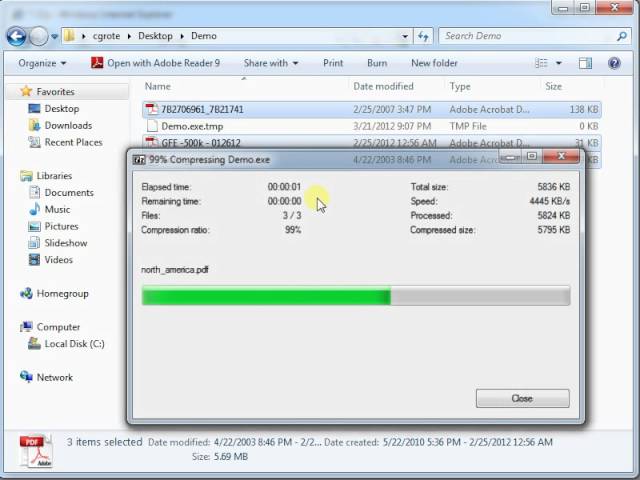The width and height of the screenshot is (640, 480).
Task: Click the Back navigation arrow button
Action: [x=16, y=36]
